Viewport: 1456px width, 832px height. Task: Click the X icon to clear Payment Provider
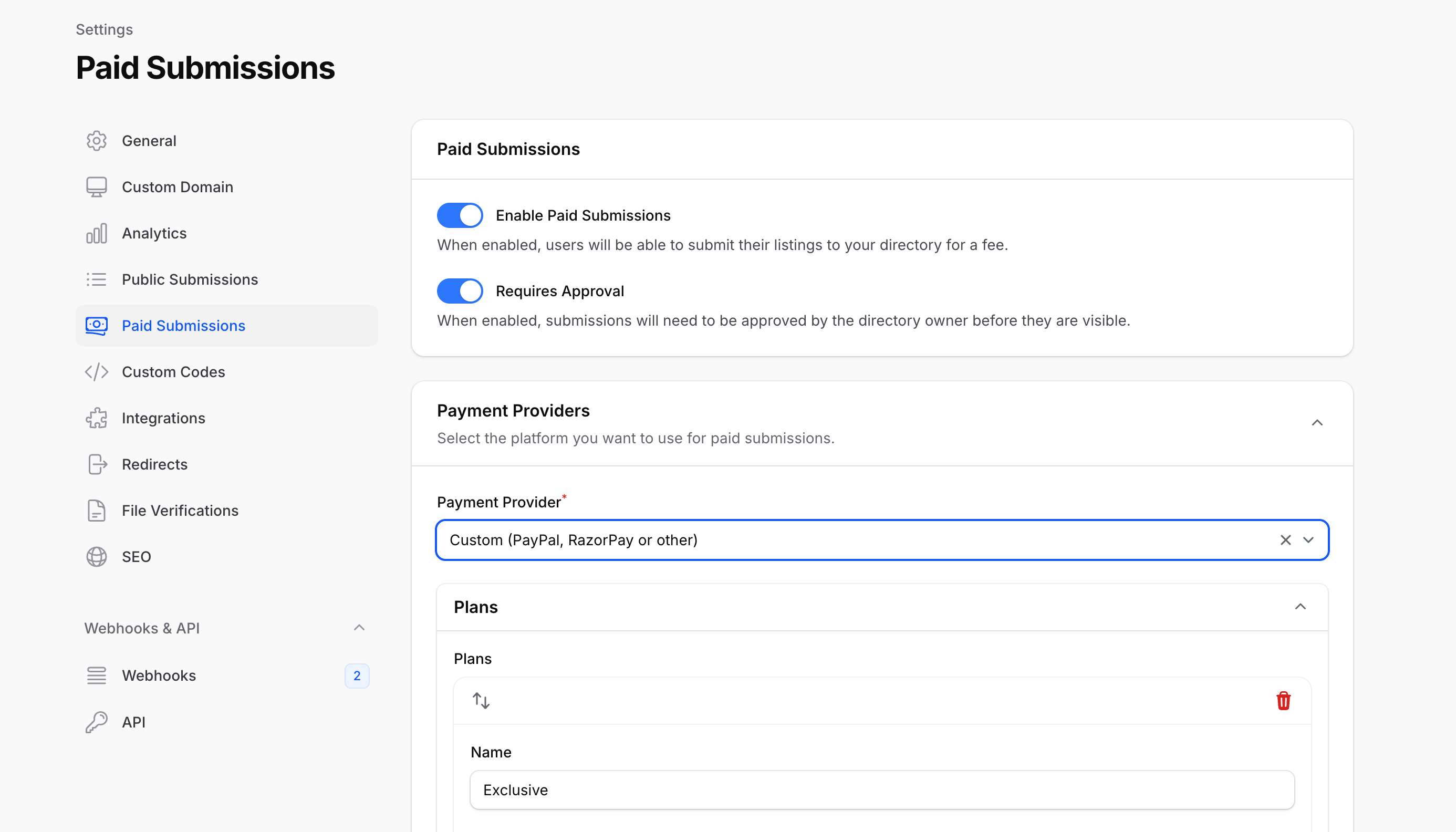click(1285, 540)
